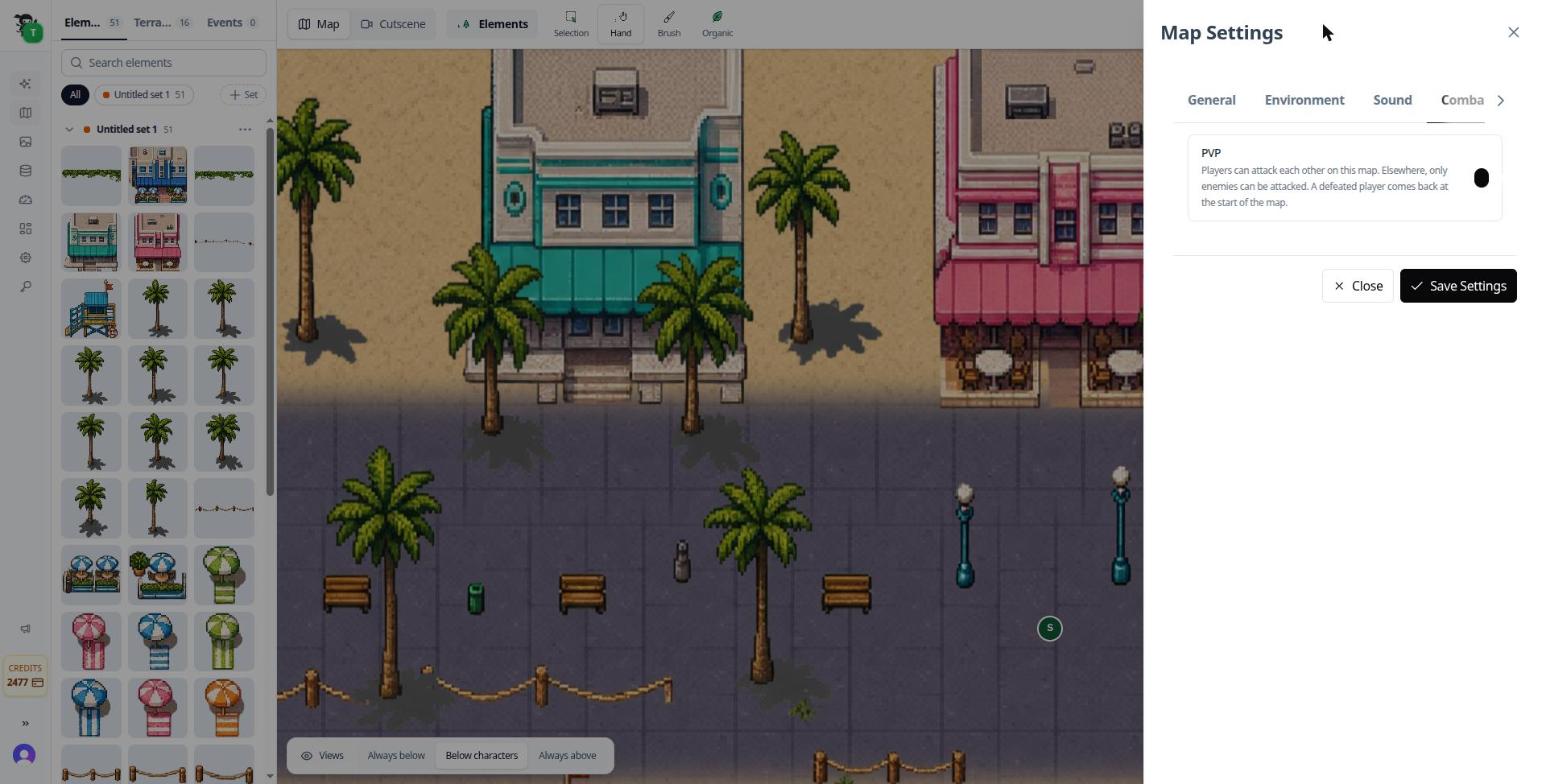This screenshot has width=1546, height=784.
Task: Click the green S marker on map
Action: click(x=1049, y=628)
